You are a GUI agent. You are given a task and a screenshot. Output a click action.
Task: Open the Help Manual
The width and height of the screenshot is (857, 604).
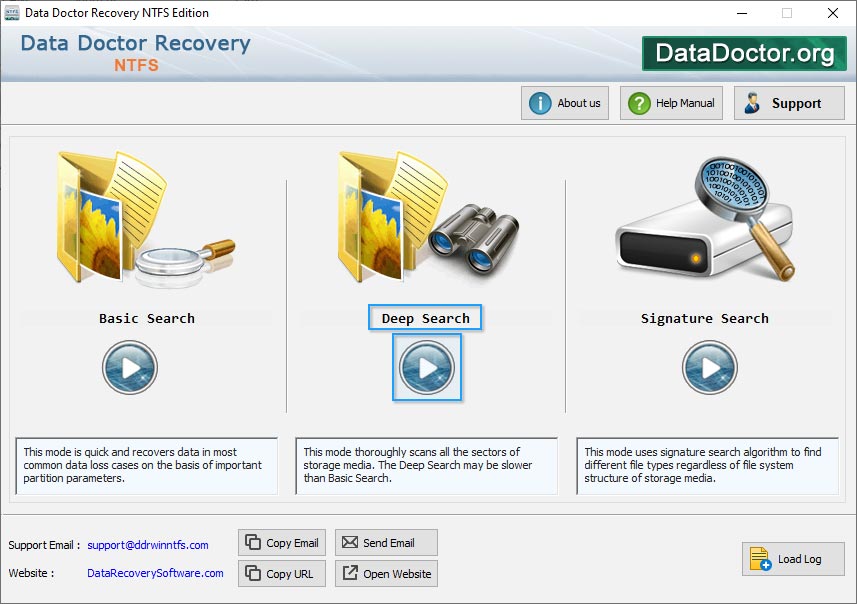[671, 103]
